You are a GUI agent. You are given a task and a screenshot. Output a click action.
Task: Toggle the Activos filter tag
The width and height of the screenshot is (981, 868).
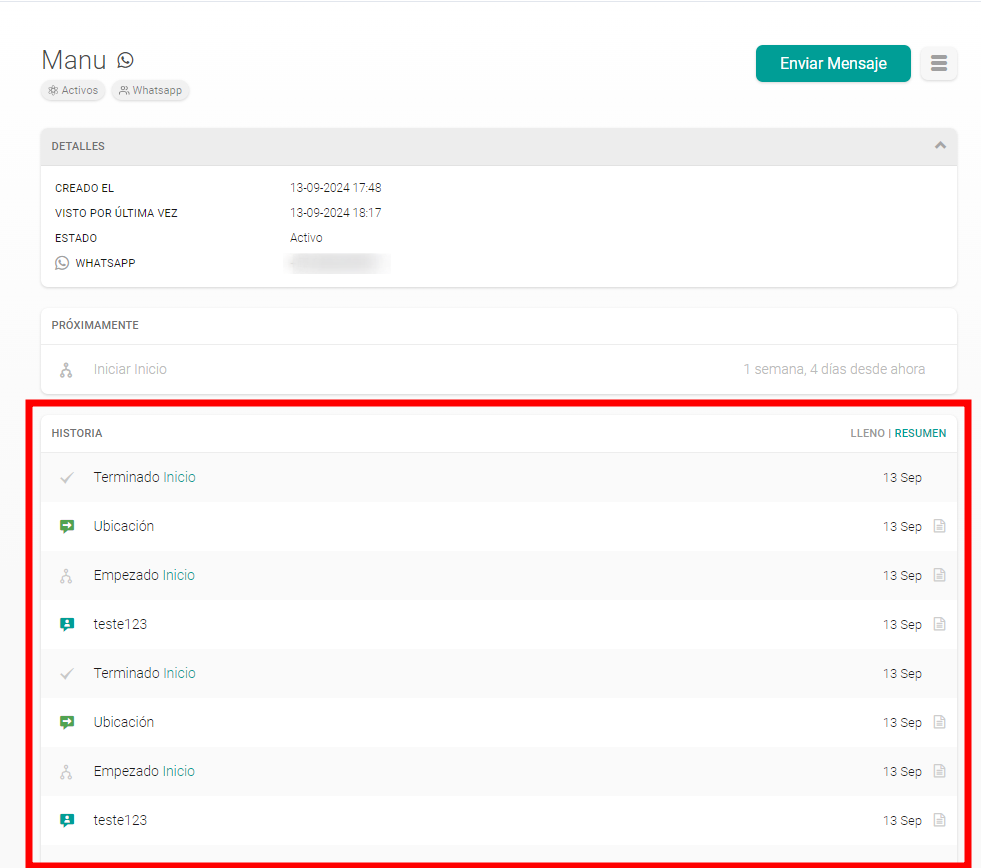pyautogui.click(x=72, y=90)
